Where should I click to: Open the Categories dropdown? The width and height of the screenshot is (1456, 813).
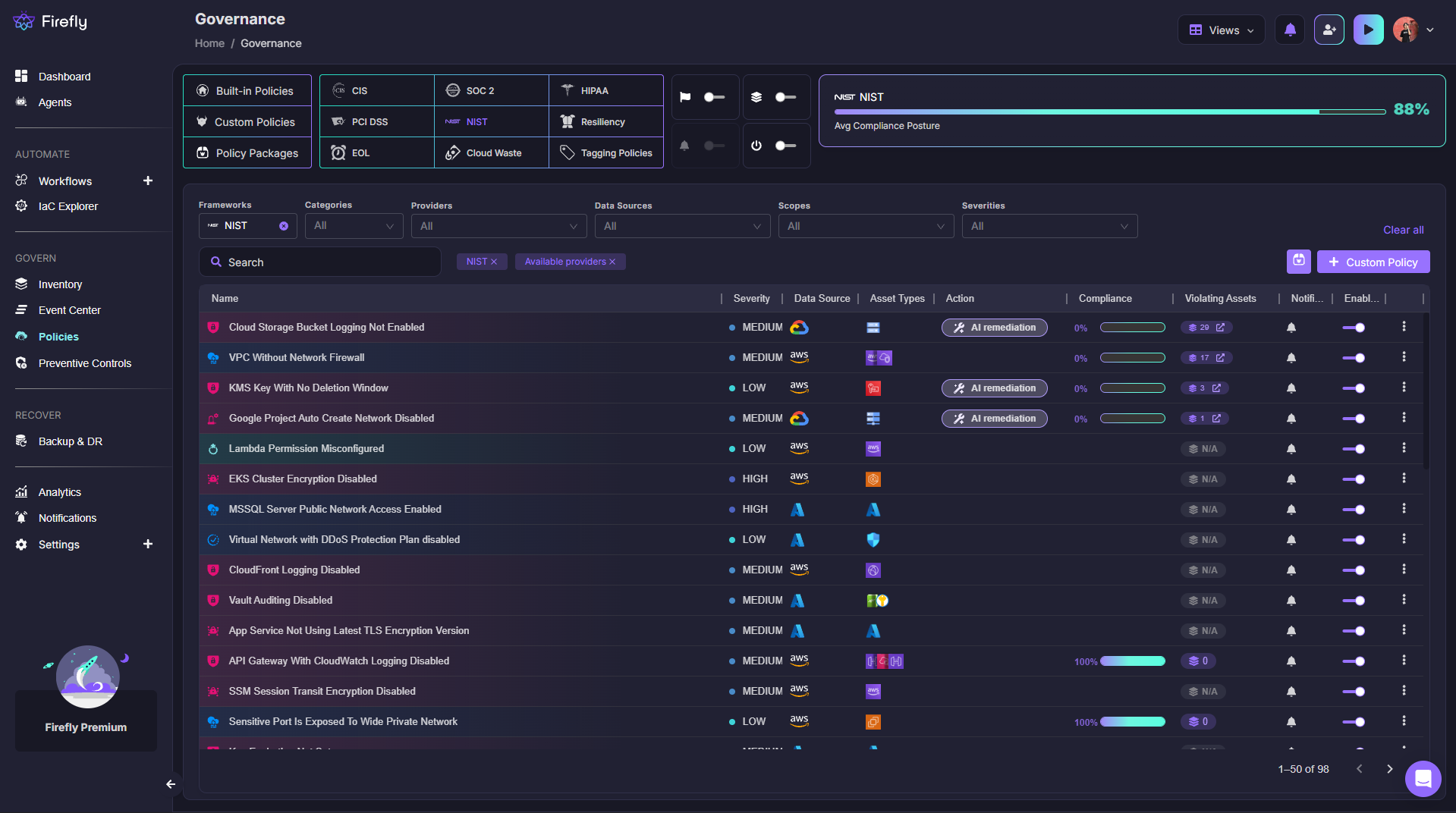[354, 226]
